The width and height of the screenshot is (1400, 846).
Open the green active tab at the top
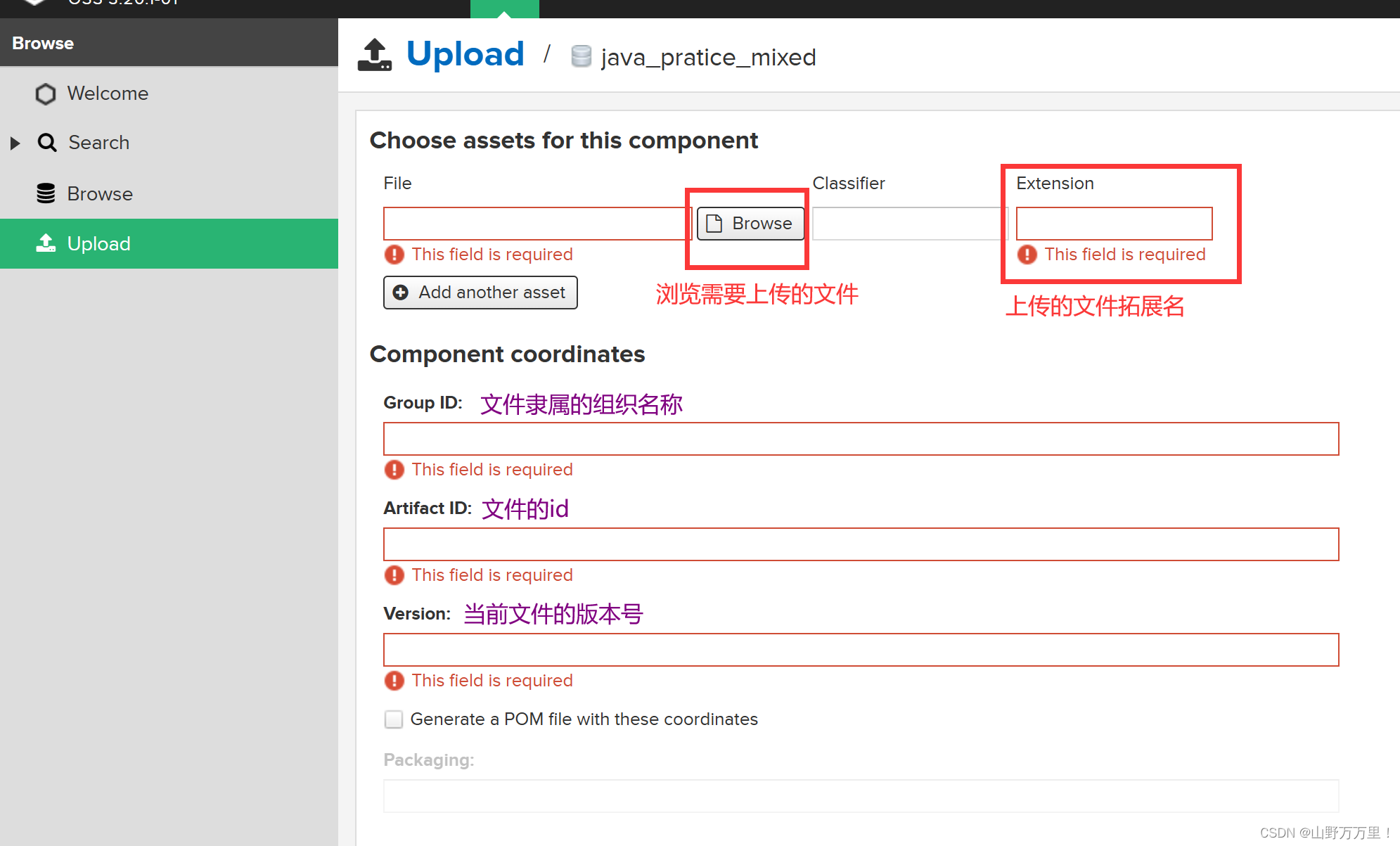tap(504, 8)
